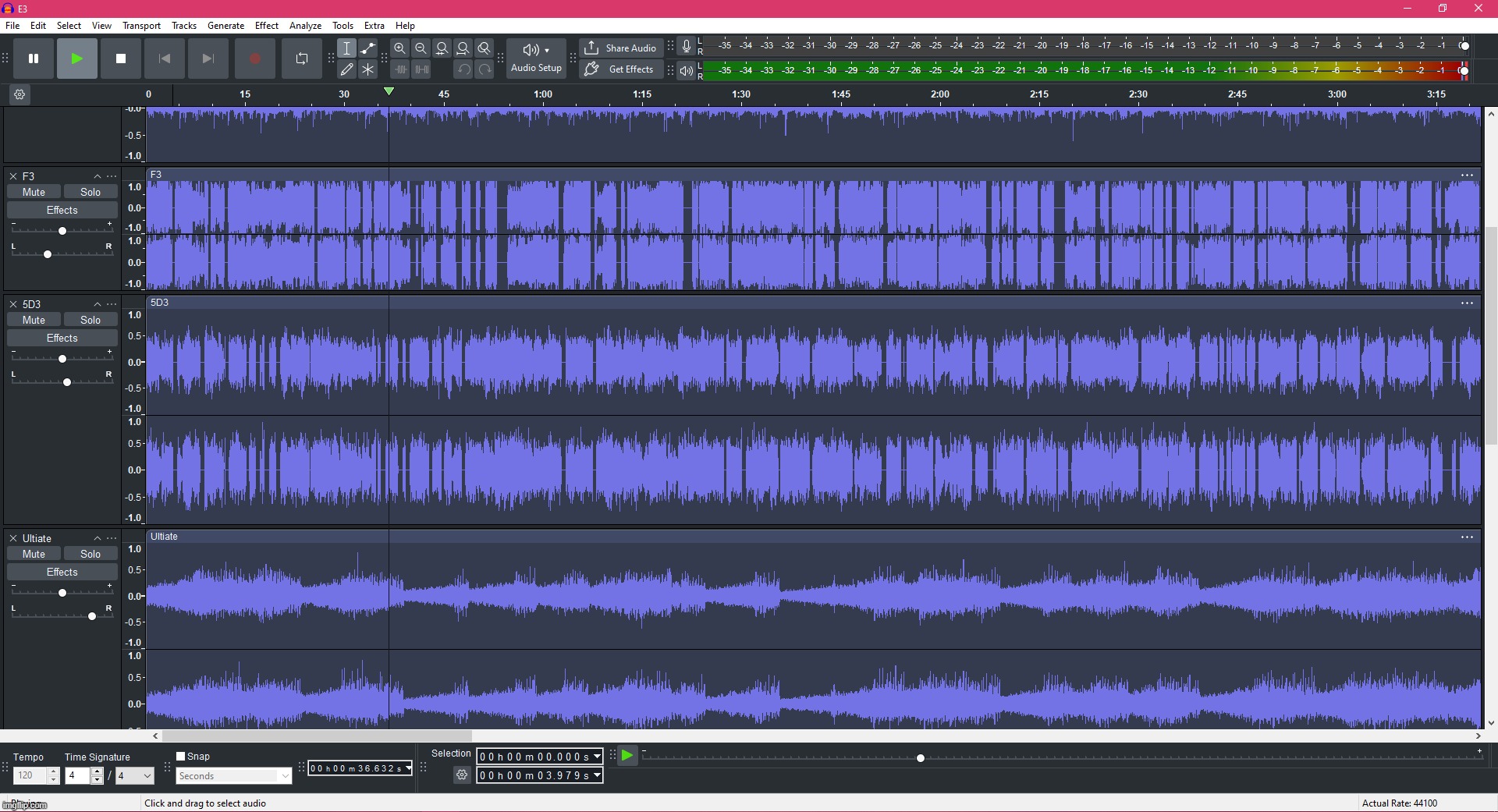Trim audio outside selection

[x=400, y=69]
